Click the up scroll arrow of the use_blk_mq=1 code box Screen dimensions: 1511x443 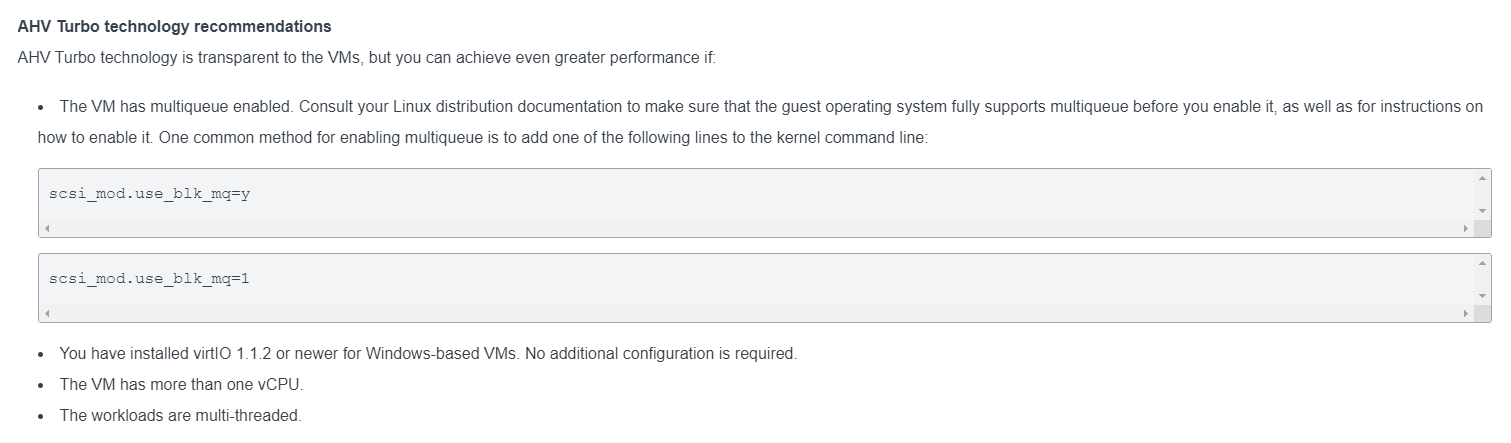[x=1482, y=262]
